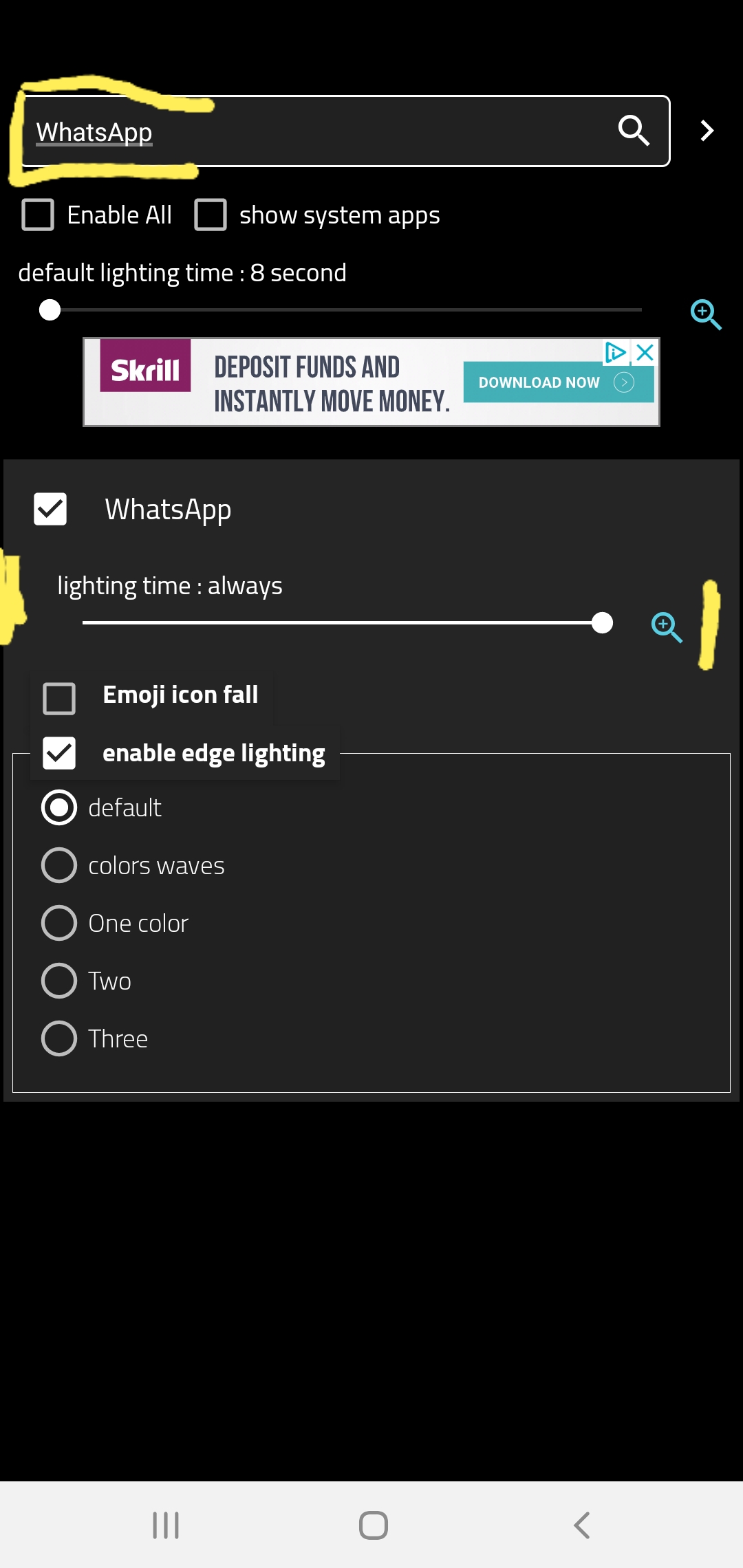Uncheck the WhatsApp app checkbox
Screen dimensions: 743x1568
pyautogui.click(x=50, y=509)
